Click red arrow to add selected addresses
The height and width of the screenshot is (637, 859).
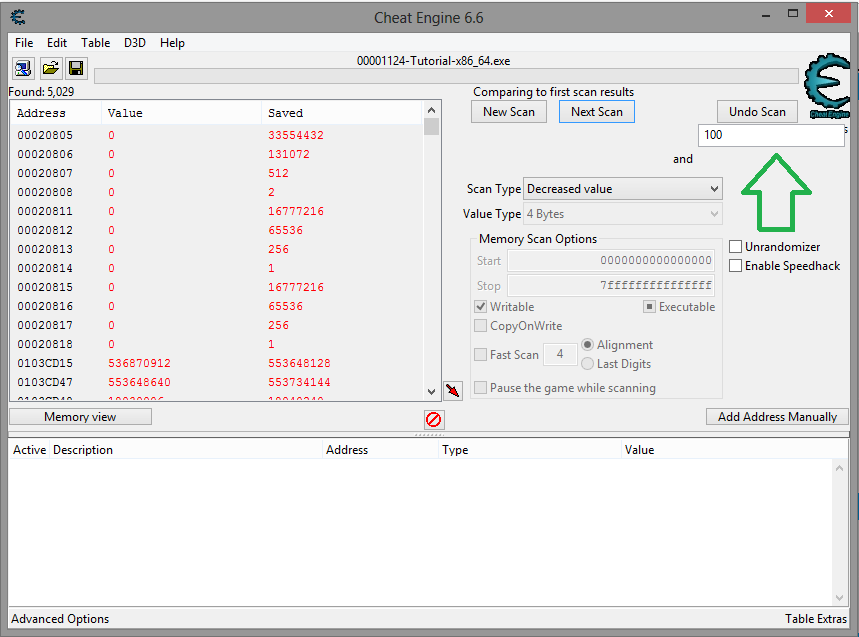pos(453,390)
